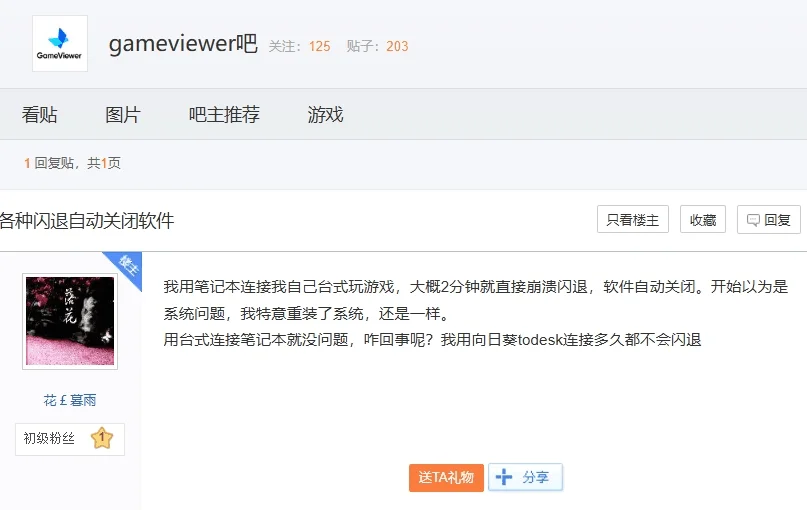Screen dimensions: 807x510
Task: Switch to the 图片 tab
Action: 123,115
